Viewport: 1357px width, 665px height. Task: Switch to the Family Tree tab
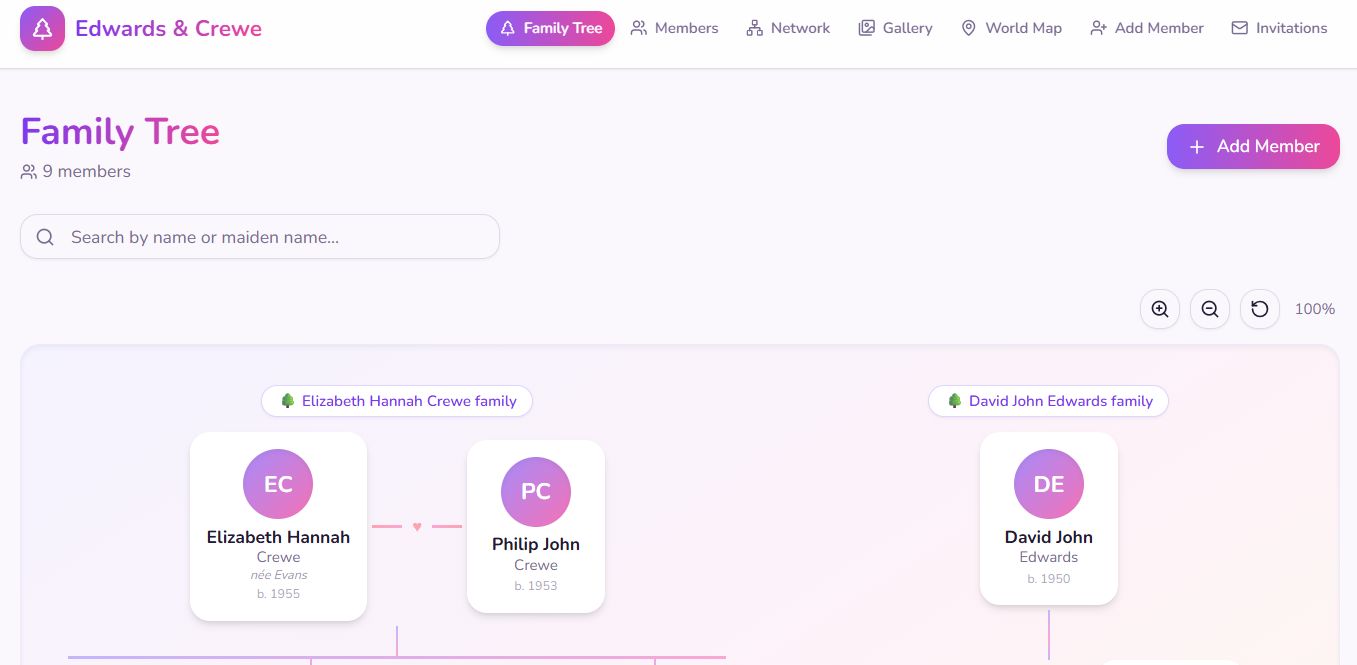(550, 28)
